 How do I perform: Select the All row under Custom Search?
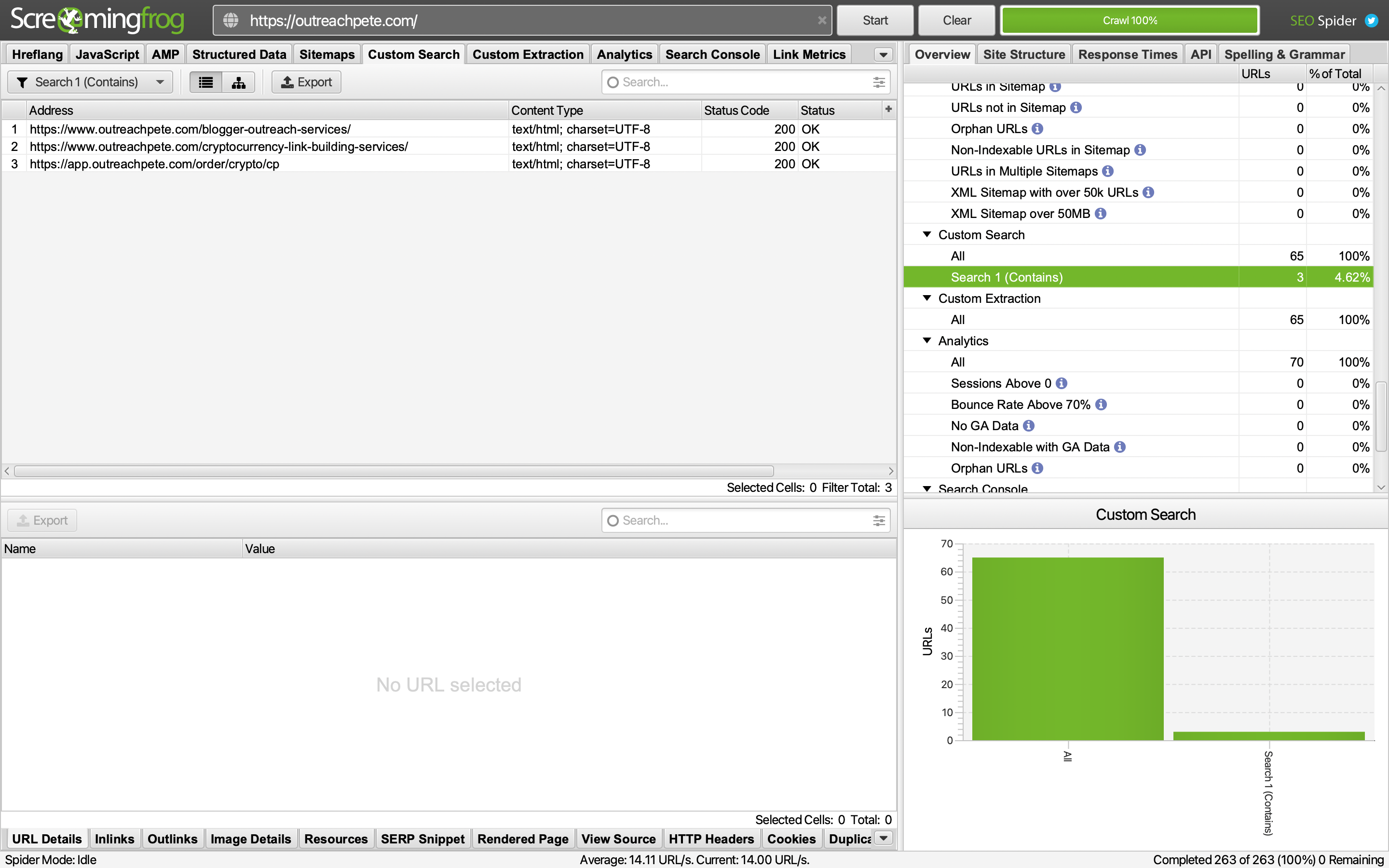click(1138, 256)
